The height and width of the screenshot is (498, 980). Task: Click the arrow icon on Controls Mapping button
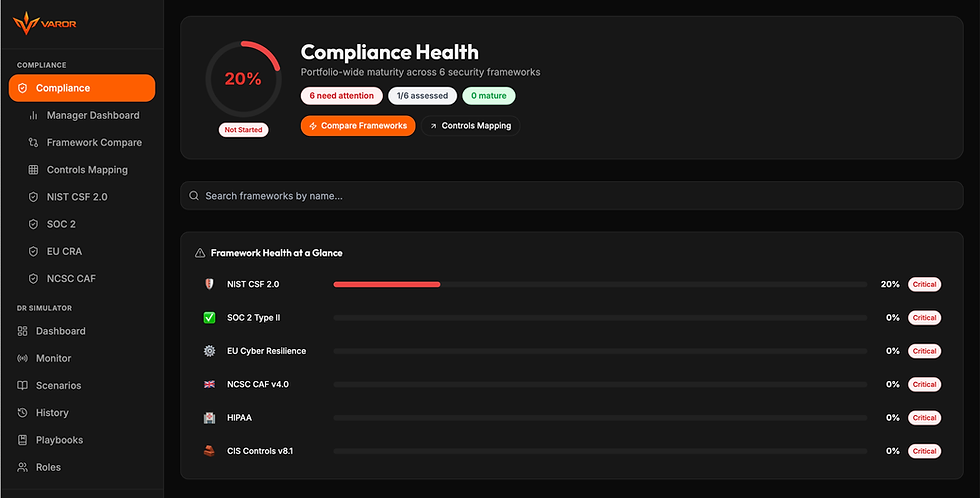(433, 126)
